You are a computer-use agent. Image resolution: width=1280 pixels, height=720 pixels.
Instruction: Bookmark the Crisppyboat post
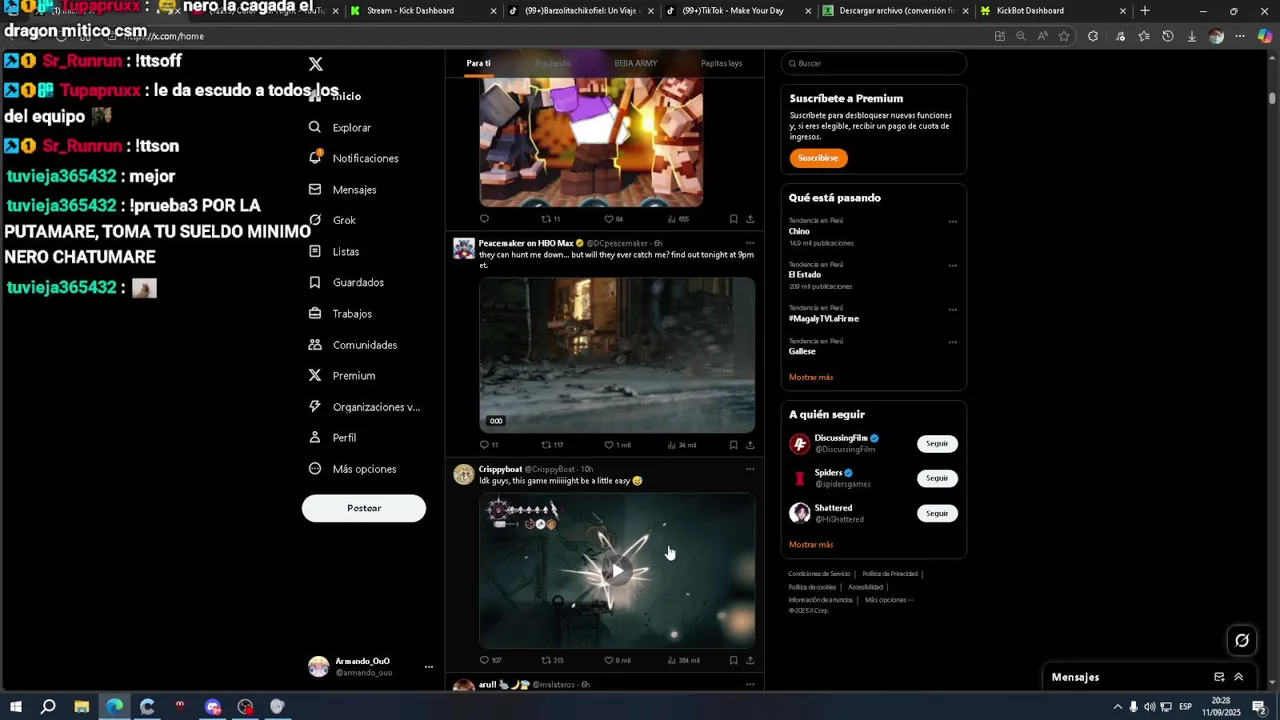coord(733,660)
